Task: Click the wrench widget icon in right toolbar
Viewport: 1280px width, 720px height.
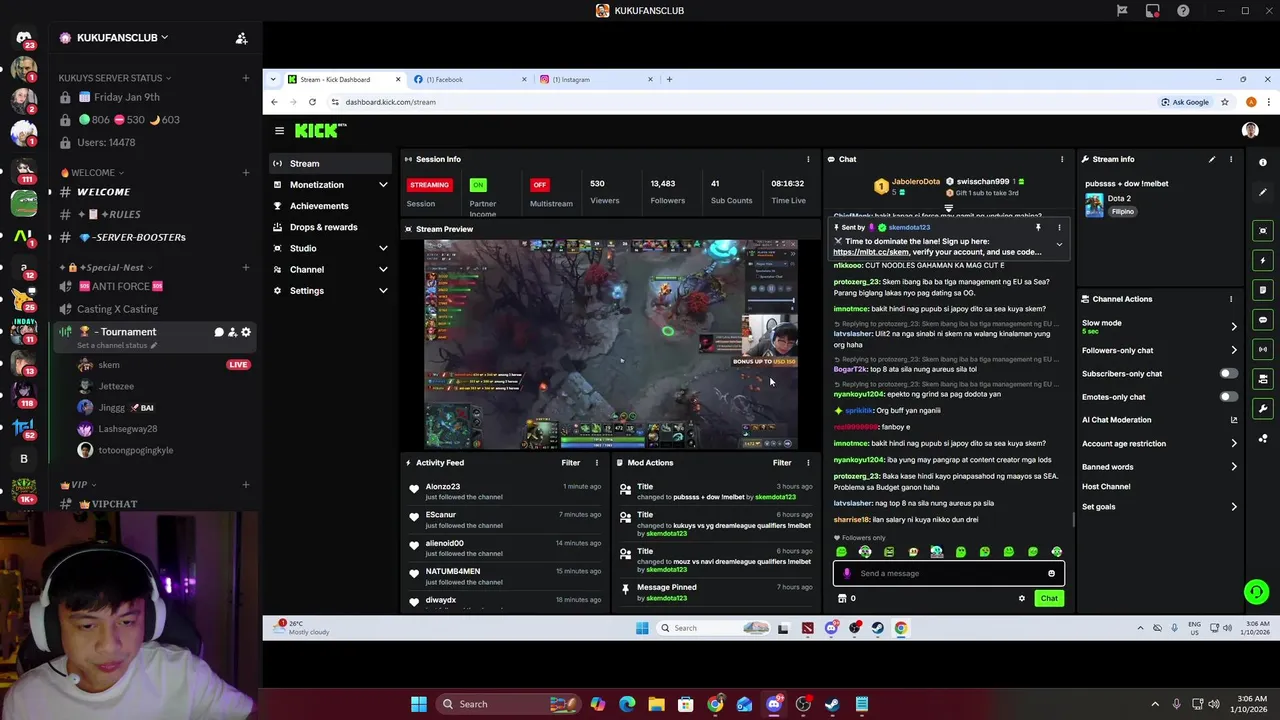Action: tap(1263, 408)
